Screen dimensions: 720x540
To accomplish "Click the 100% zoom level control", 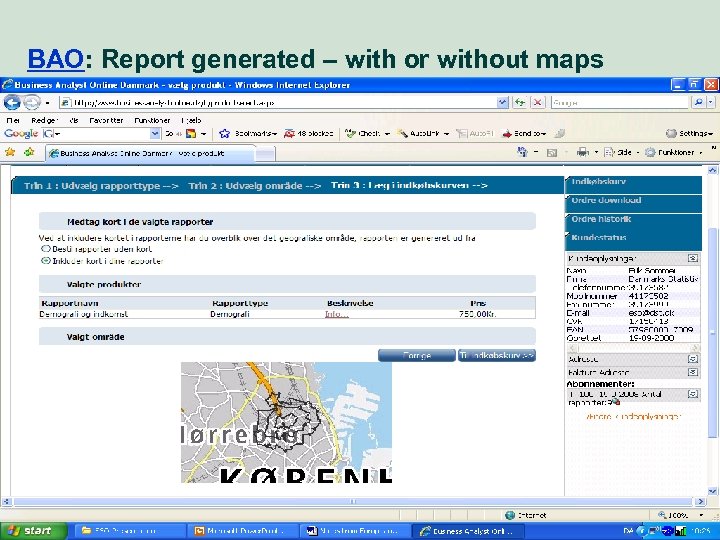I will (681, 515).
